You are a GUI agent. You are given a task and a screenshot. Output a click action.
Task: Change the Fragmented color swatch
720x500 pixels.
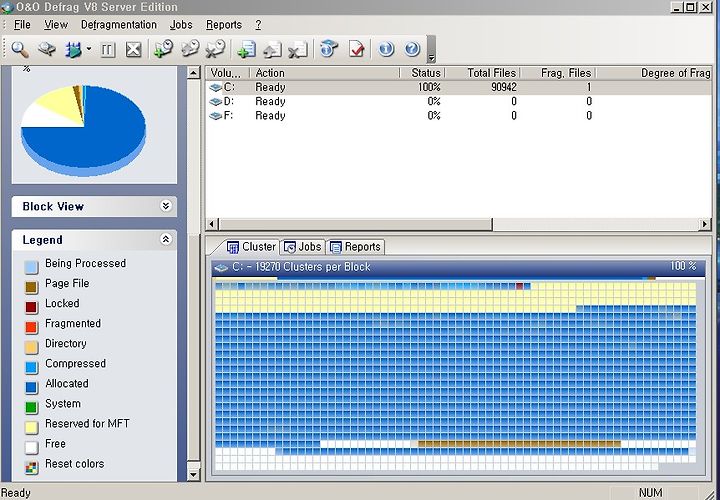(31, 327)
